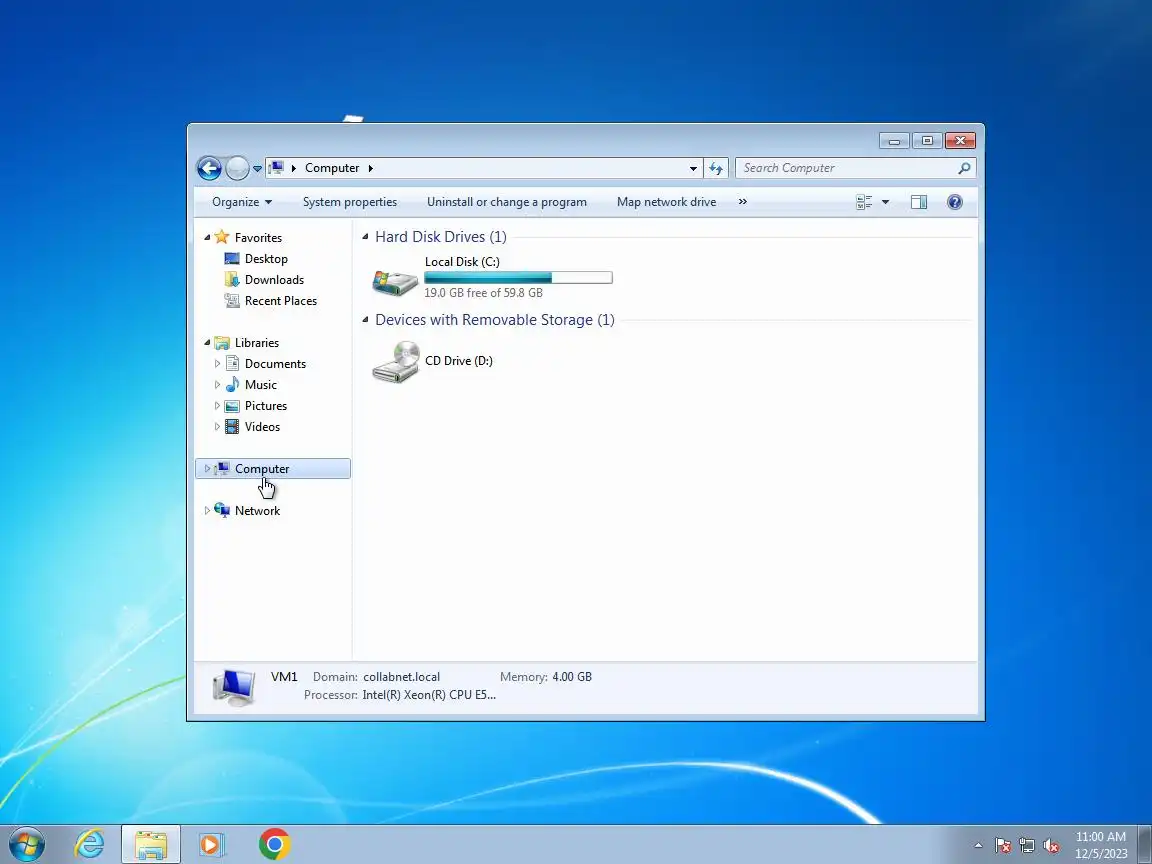Collapse Hard Disk Drives group
Viewport: 1152px width, 864px height.
point(365,237)
